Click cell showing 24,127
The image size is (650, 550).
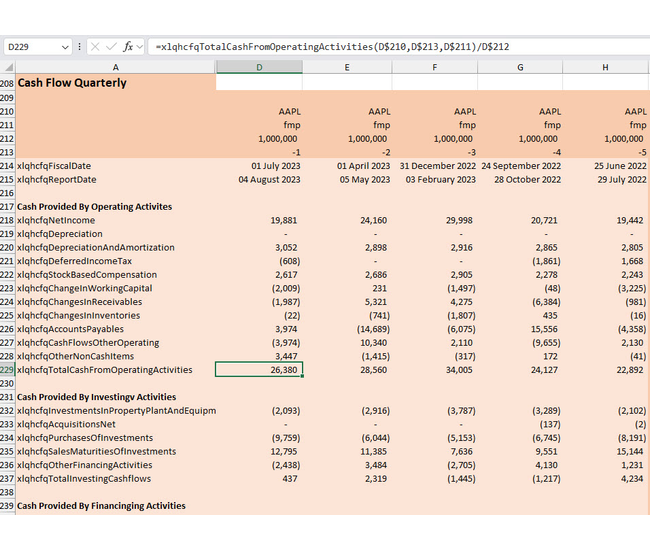[x=520, y=370]
